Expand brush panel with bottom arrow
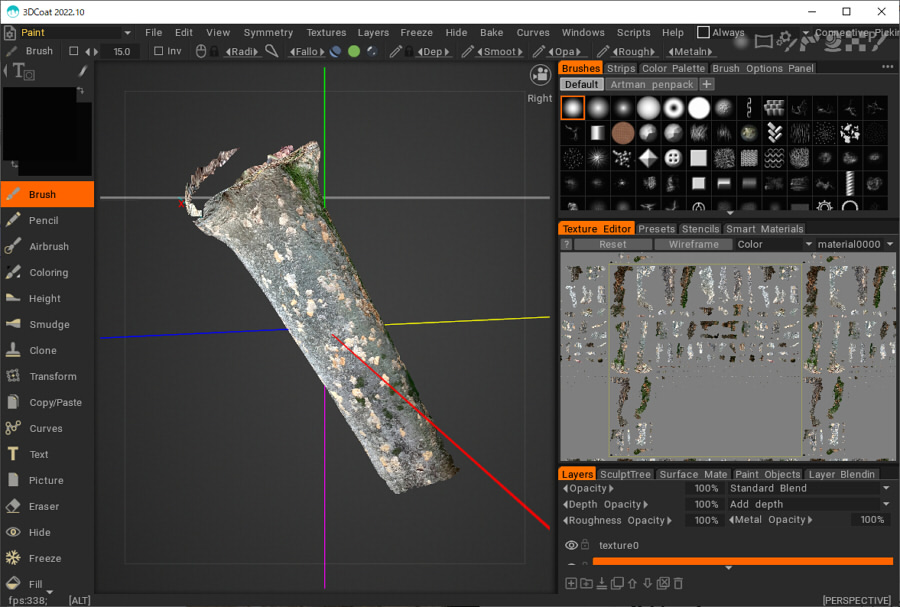 pyautogui.click(x=730, y=213)
